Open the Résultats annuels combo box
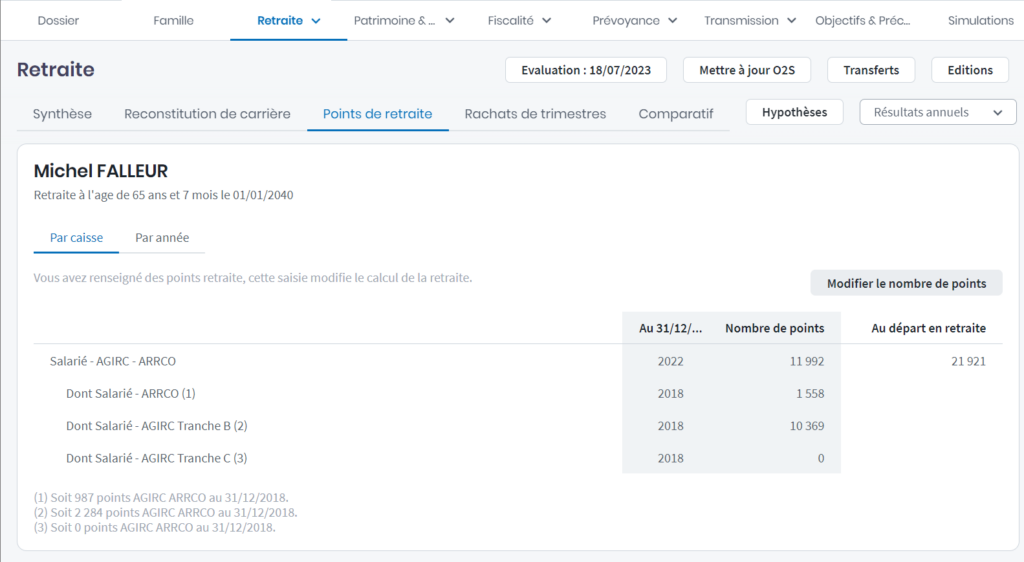The width and height of the screenshot is (1024, 562). (x=937, y=112)
